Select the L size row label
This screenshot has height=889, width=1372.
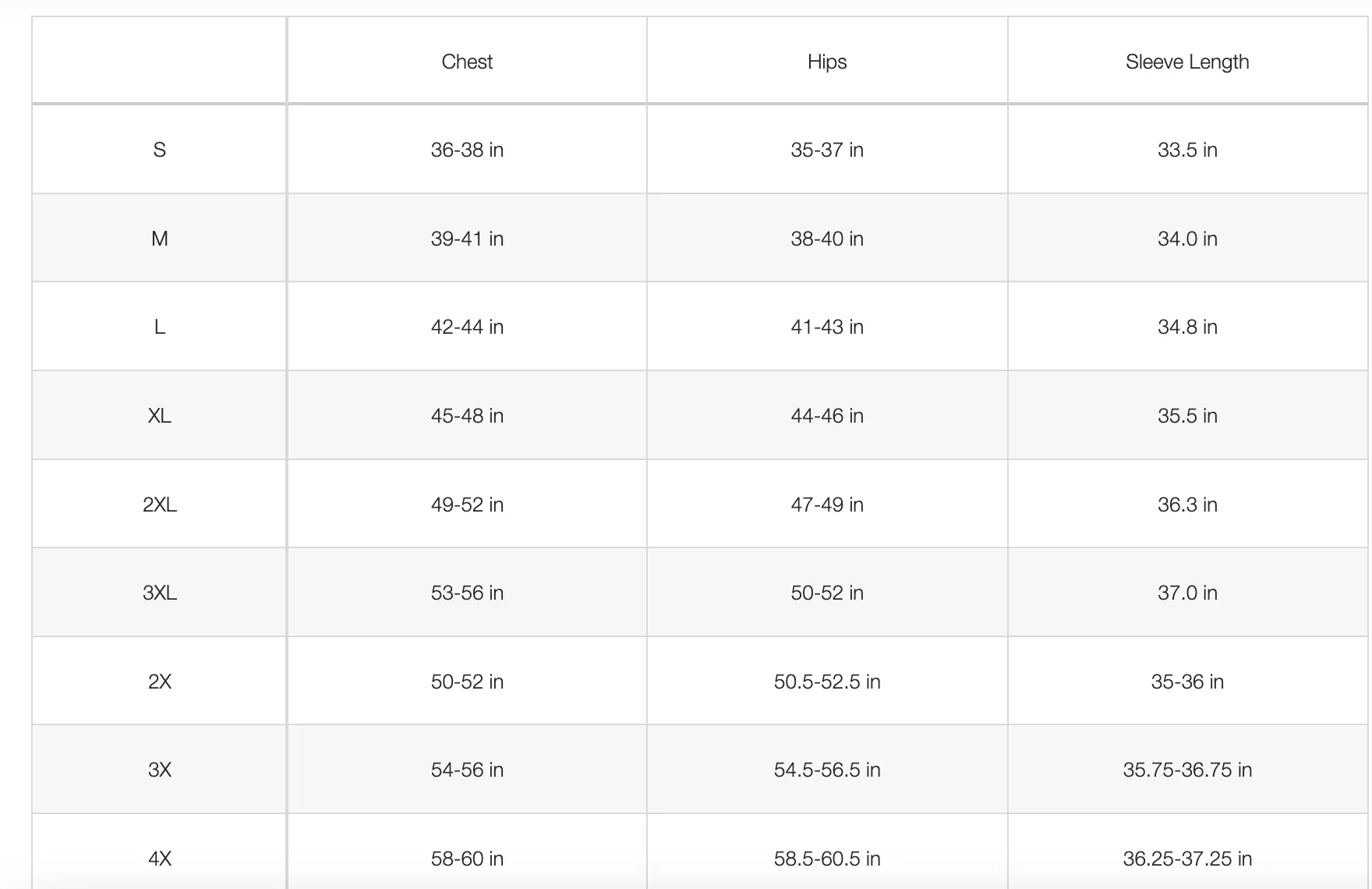click(160, 327)
